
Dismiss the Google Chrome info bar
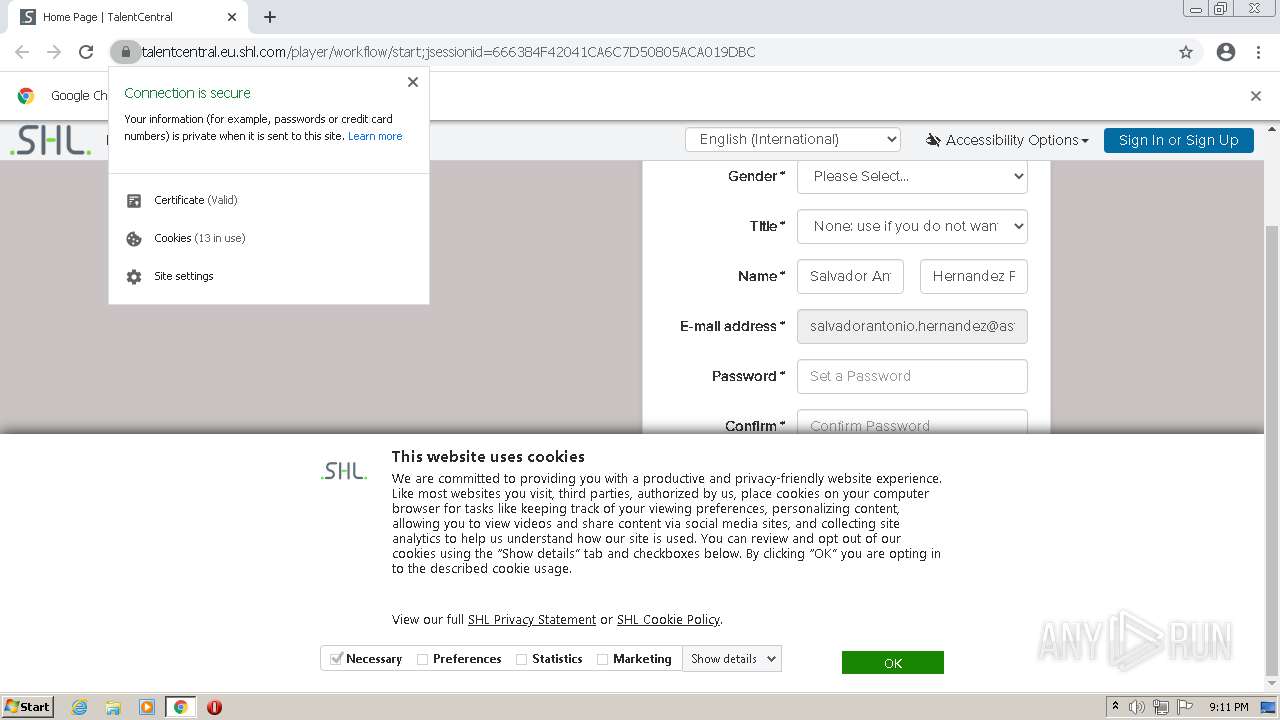coord(1256,96)
